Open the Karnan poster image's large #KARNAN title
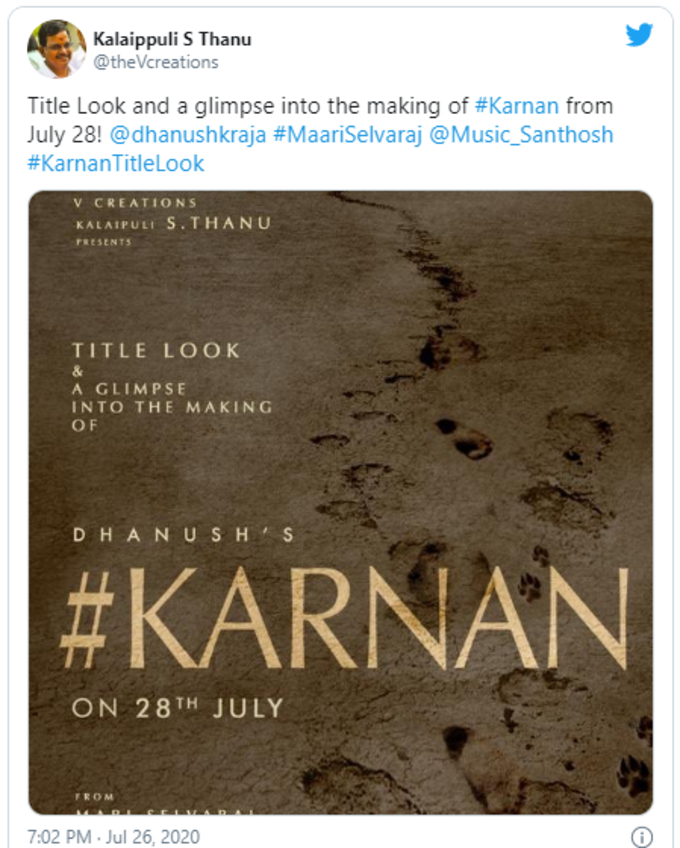680x848 pixels. [345, 618]
